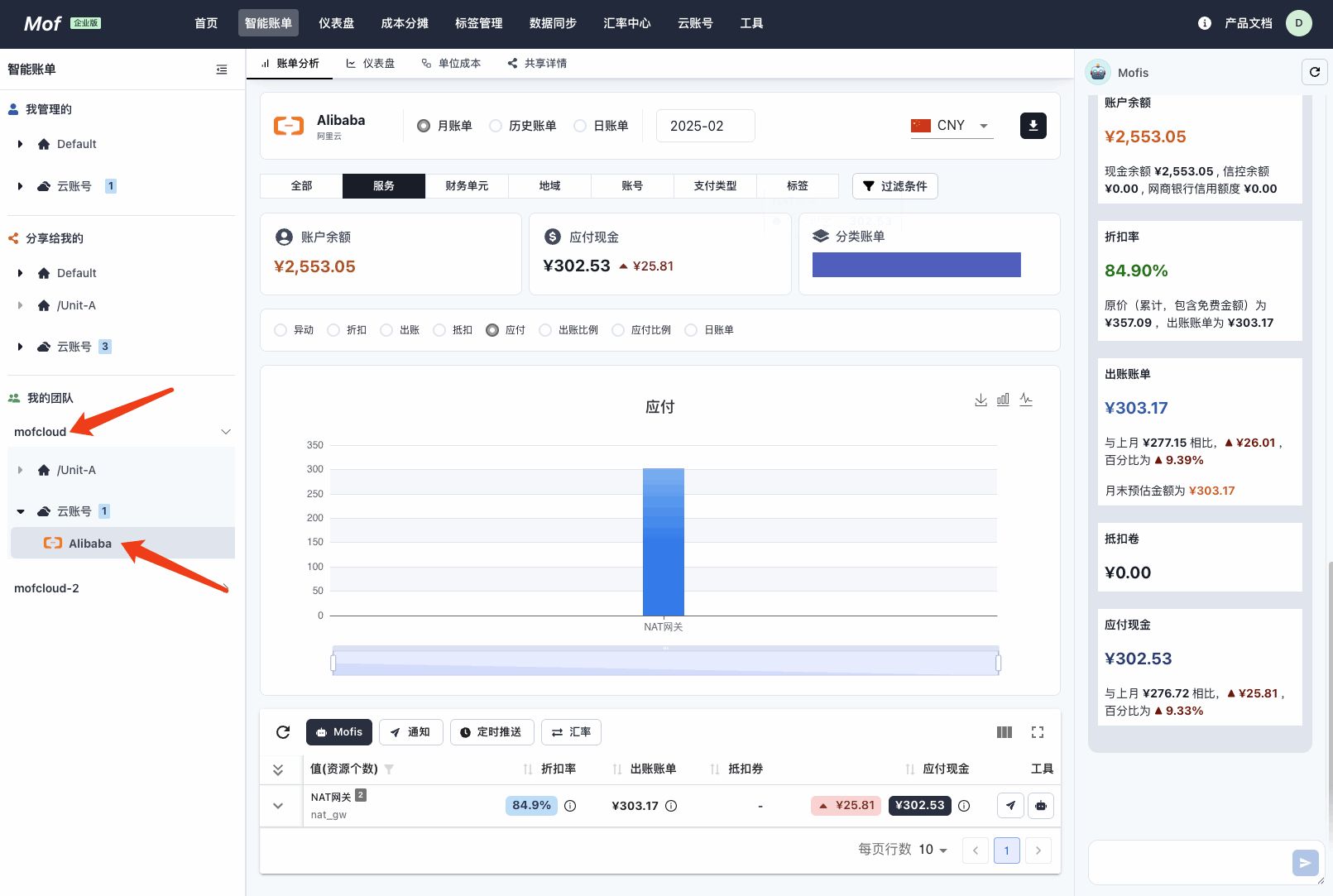Click info icon beside ¥302.53 badge
This screenshot has height=896, width=1333.
tap(964, 806)
